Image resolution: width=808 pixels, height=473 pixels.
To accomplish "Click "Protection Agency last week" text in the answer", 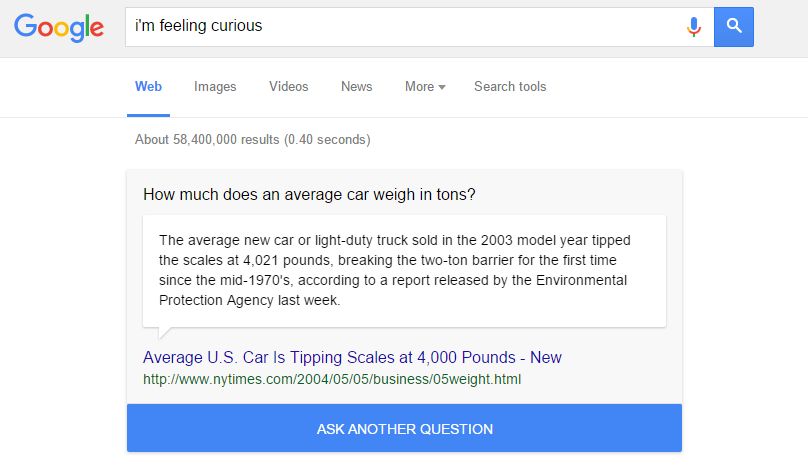I will [x=249, y=300].
